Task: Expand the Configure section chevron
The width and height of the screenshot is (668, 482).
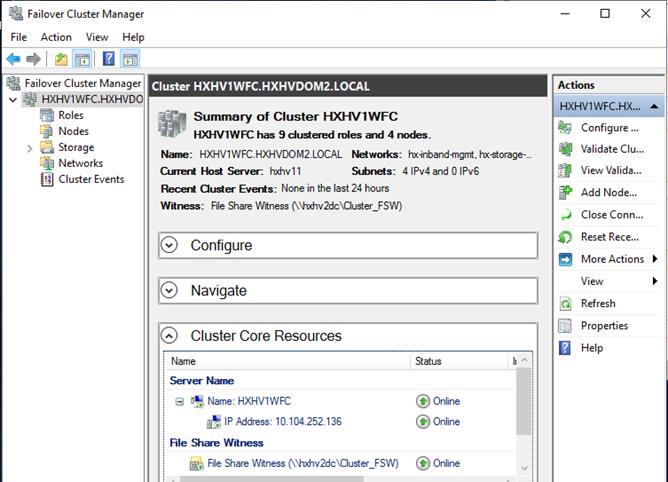Action: click(x=169, y=245)
